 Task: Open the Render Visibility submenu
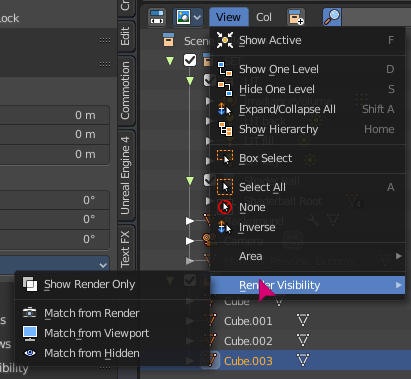point(308,285)
